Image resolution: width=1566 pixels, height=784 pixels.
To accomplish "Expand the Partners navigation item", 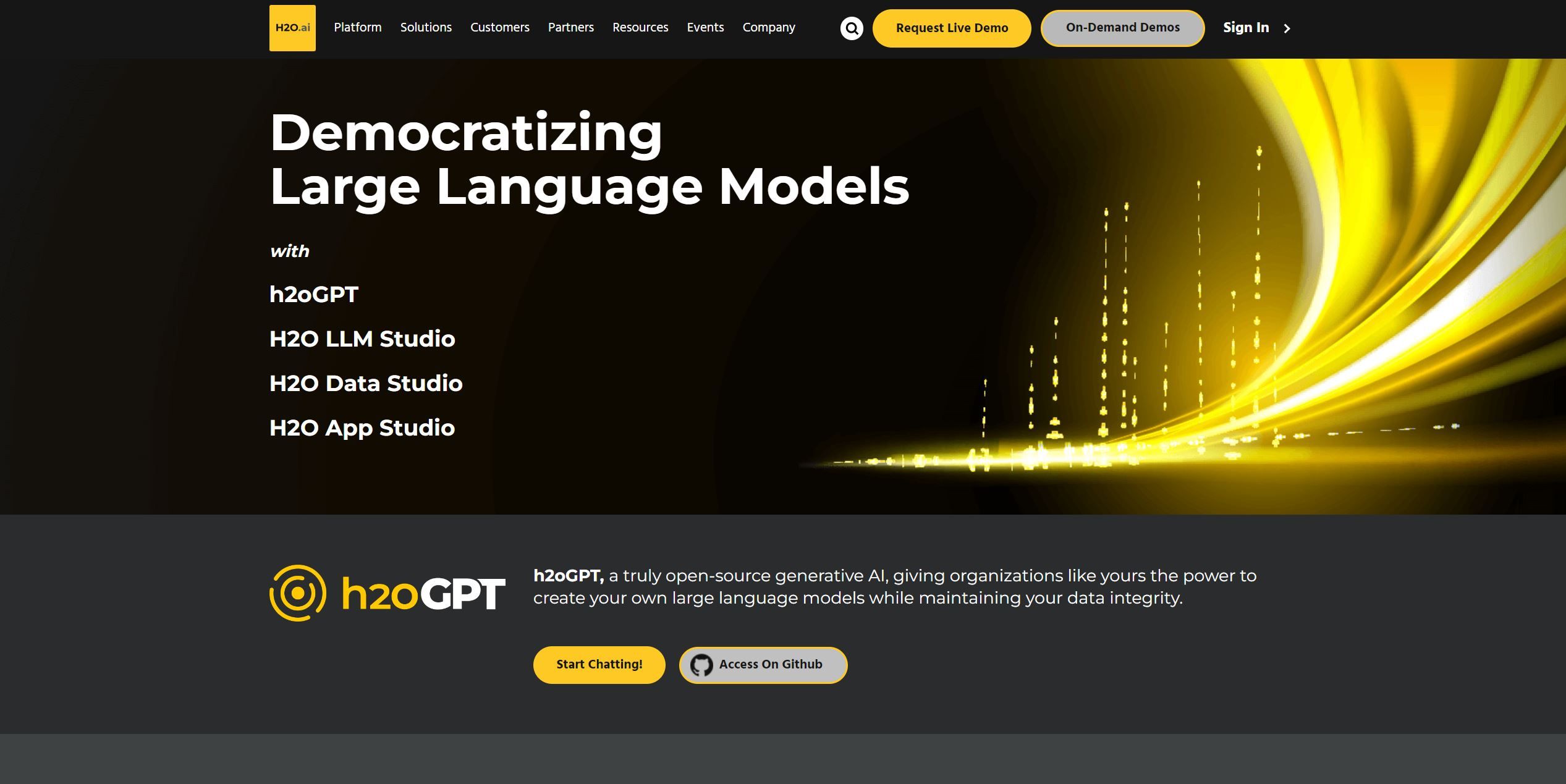I will [570, 27].
